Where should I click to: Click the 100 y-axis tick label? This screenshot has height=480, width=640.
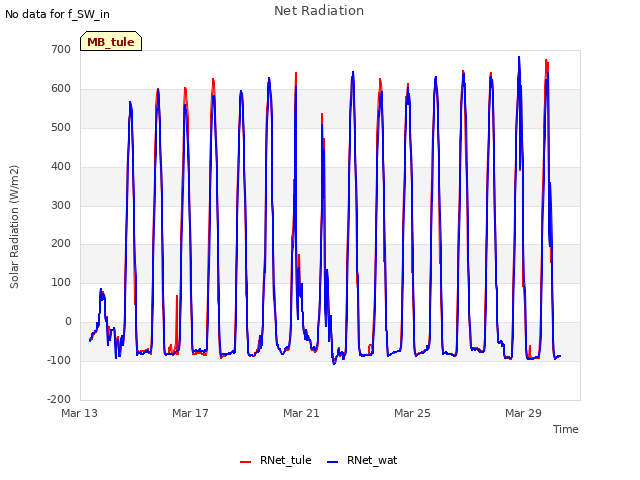[x=61, y=282]
